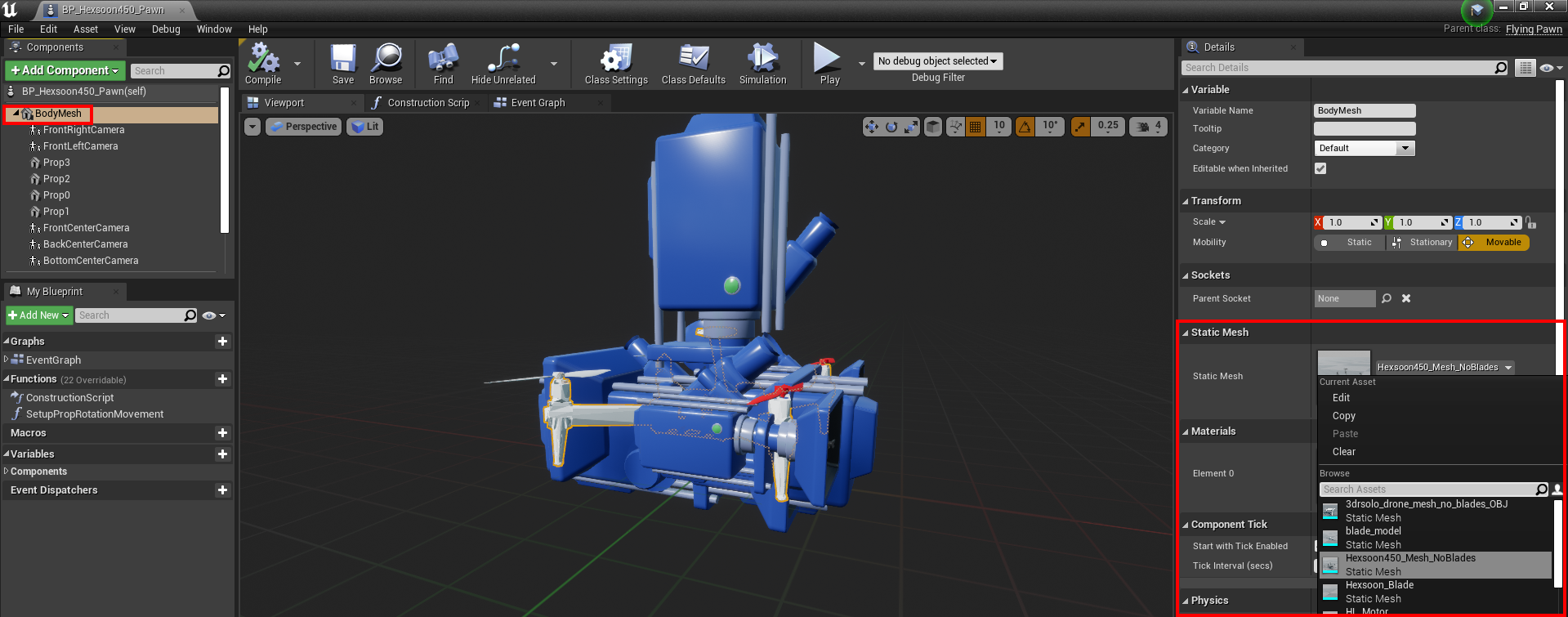Switch to Event Graph tab

click(x=537, y=103)
